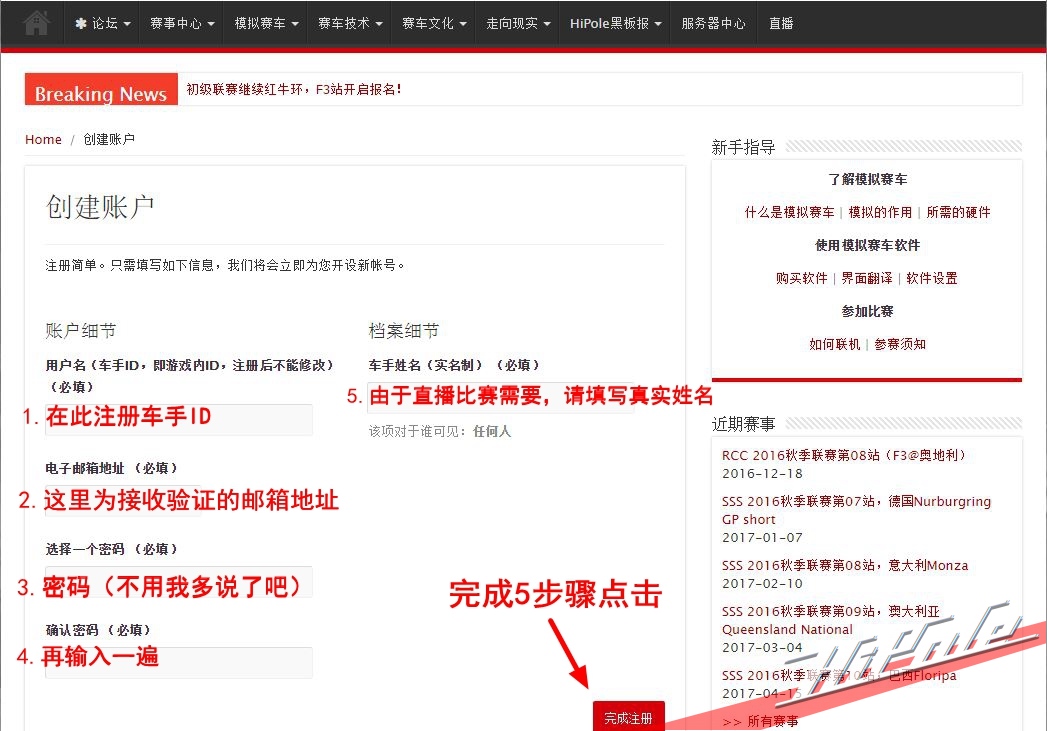Image resolution: width=1047 pixels, height=731 pixels.
Task: Click the 使用模拟赛车软件 heading
Action: click(867, 246)
